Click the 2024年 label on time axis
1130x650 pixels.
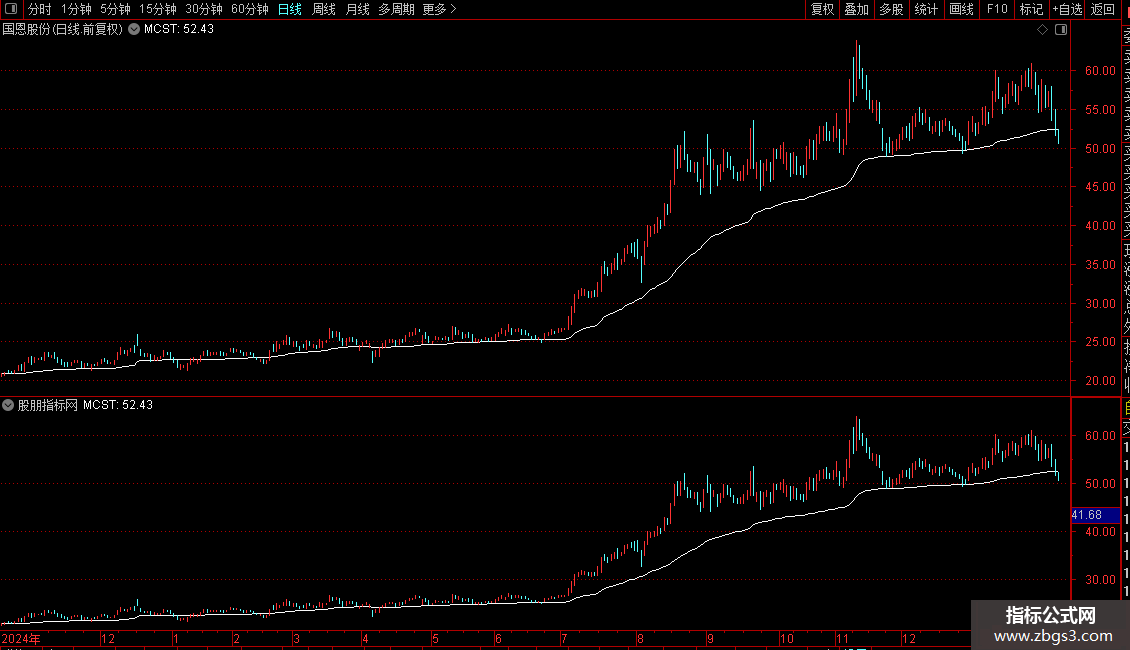(x=21, y=638)
